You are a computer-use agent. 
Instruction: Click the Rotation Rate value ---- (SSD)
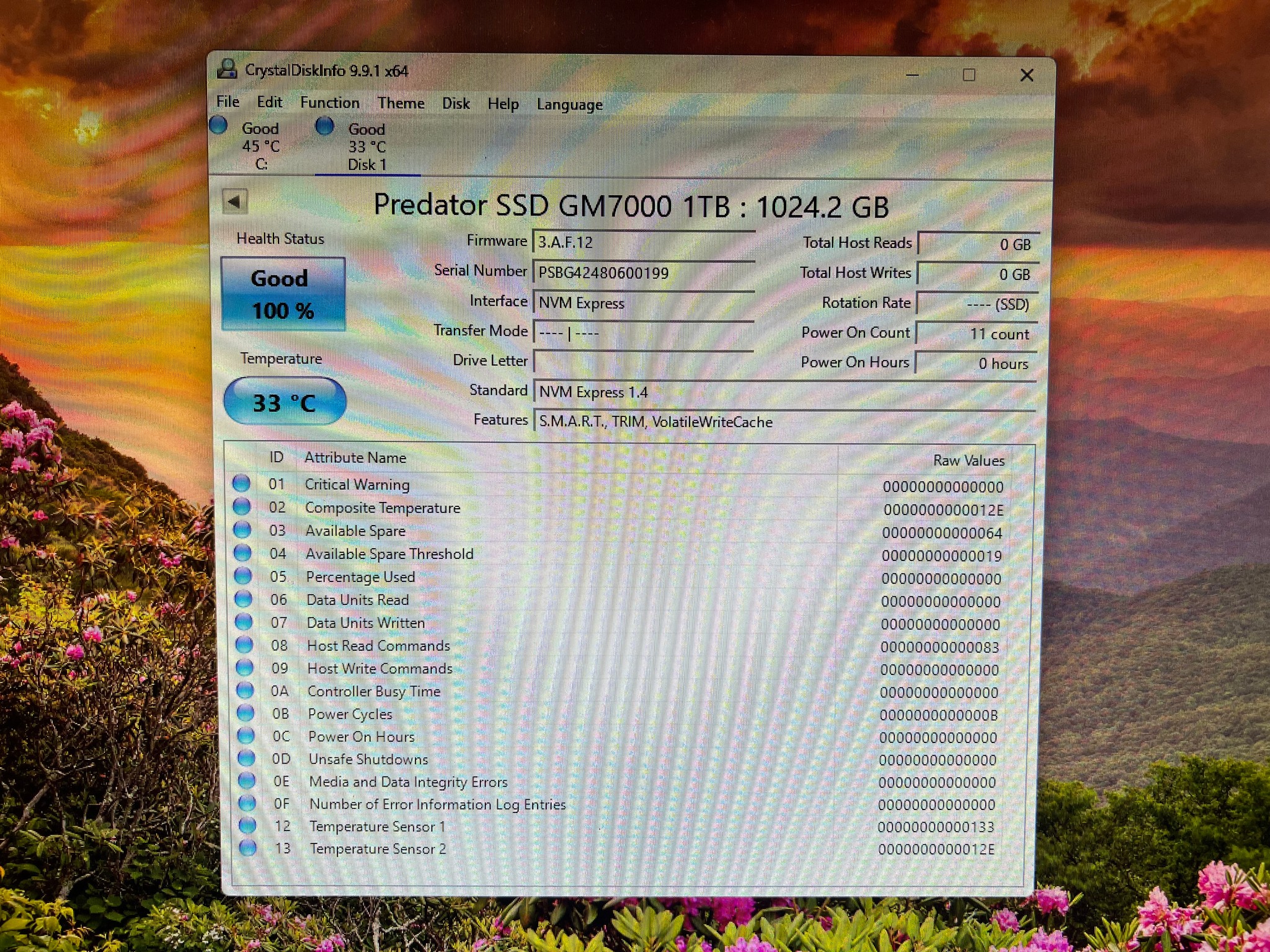pos(977,304)
